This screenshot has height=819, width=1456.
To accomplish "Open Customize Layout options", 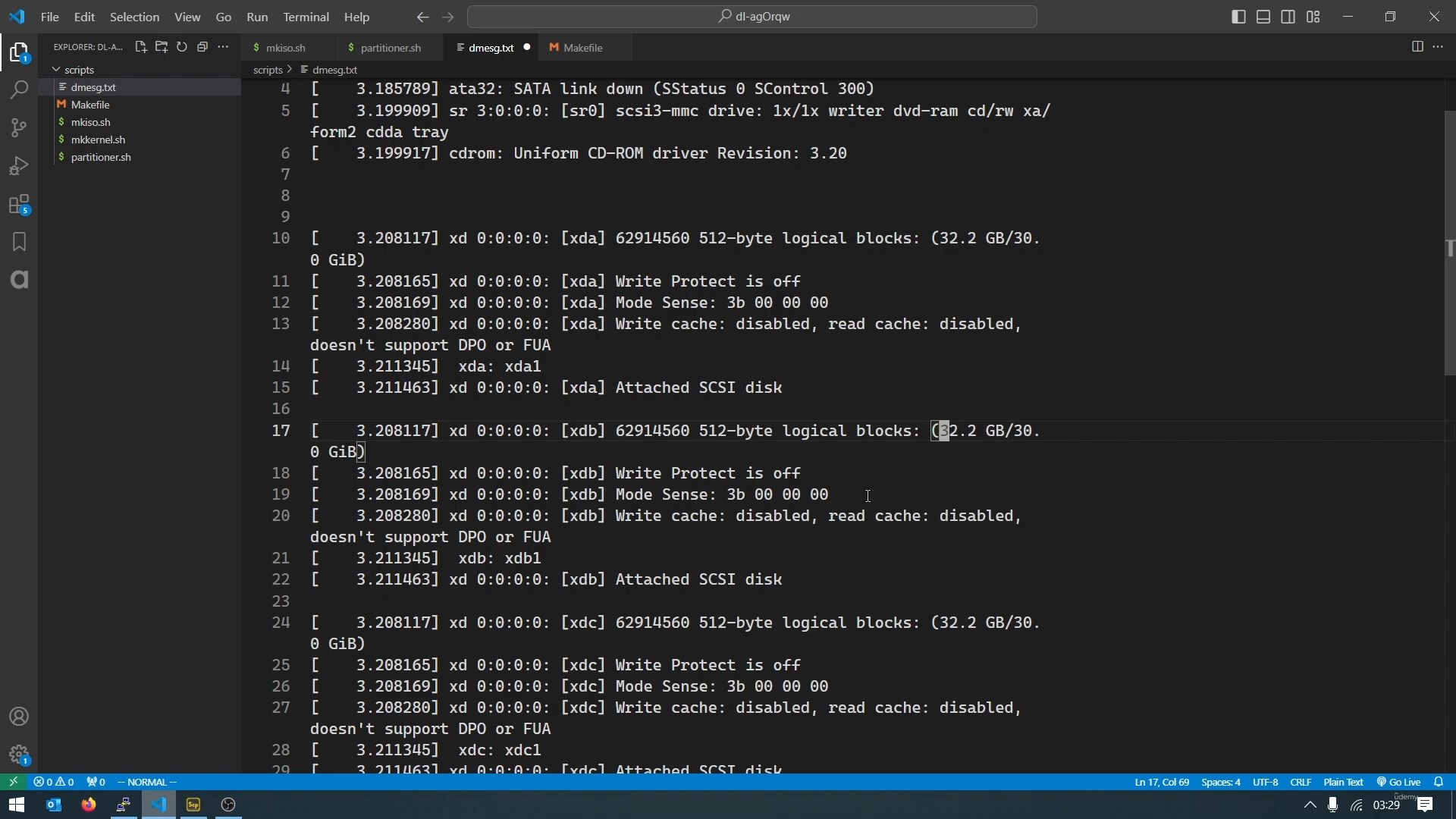I will (x=1313, y=17).
